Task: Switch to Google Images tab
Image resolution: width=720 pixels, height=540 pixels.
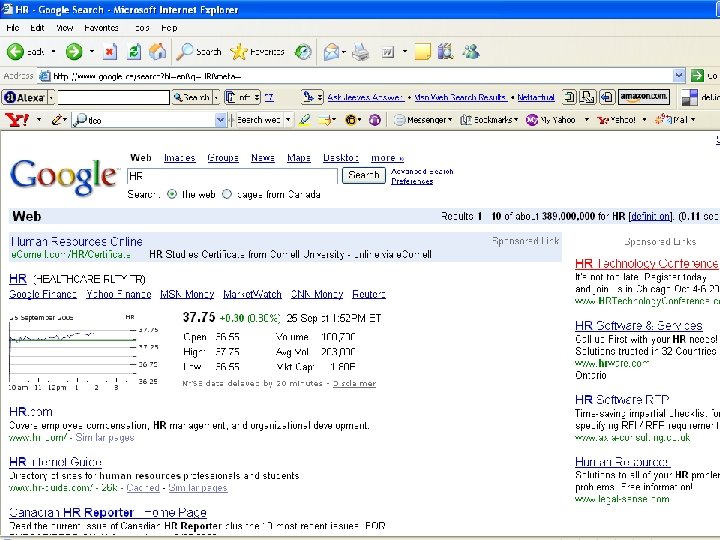Action: (180, 158)
